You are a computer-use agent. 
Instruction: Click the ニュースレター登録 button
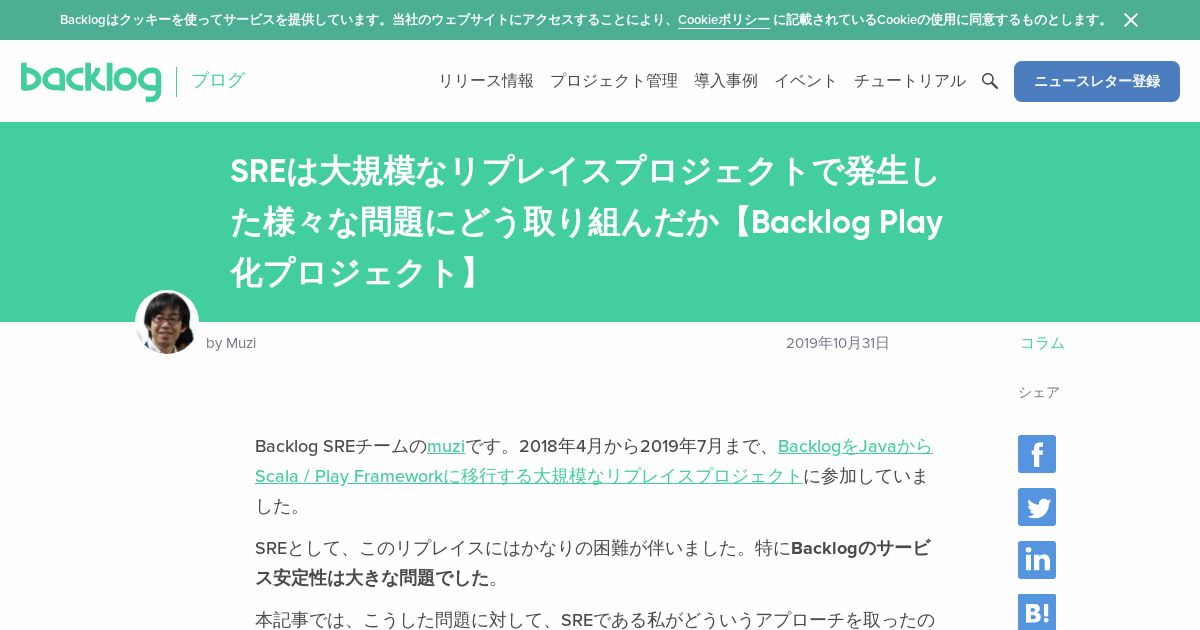(x=1097, y=81)
